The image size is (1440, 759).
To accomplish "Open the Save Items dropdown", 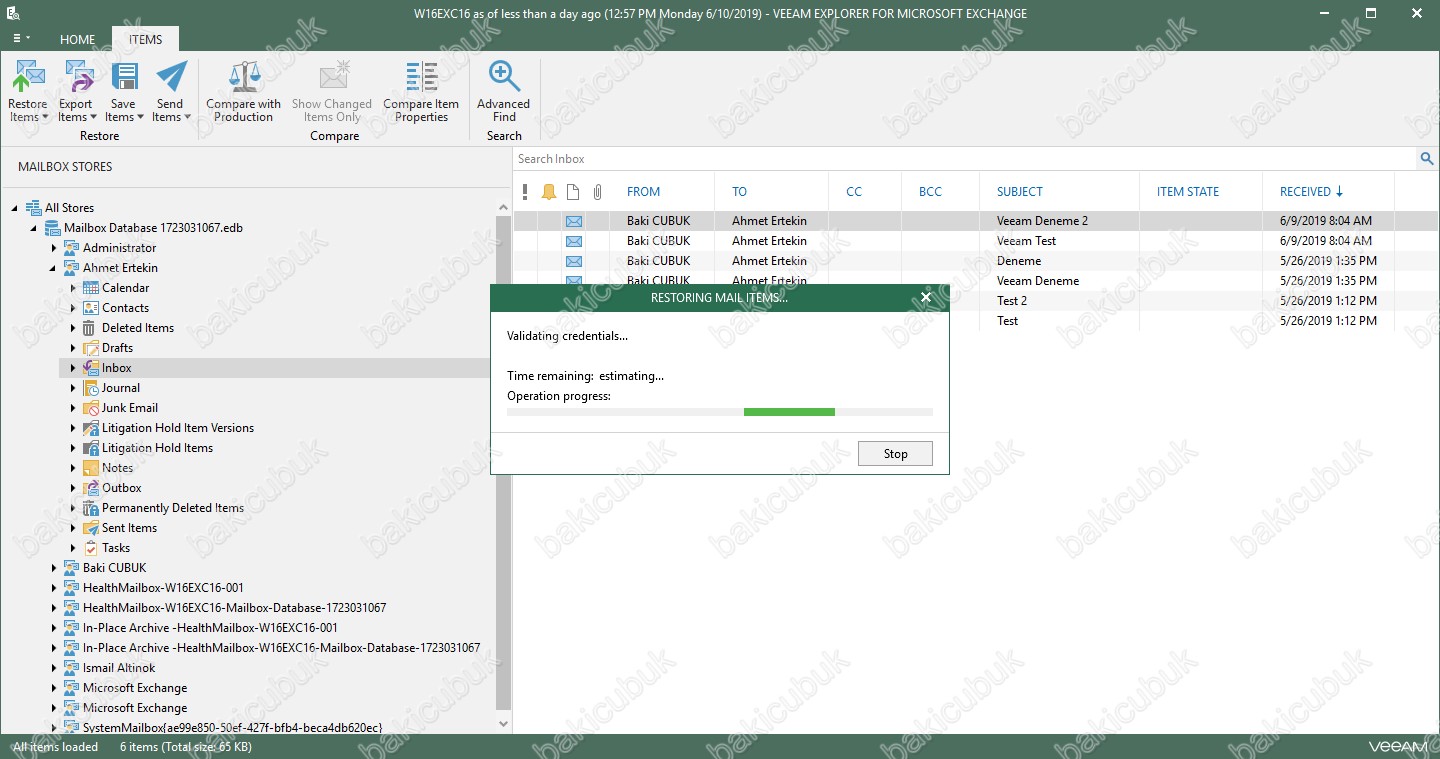I will click(x=123, y=92).
